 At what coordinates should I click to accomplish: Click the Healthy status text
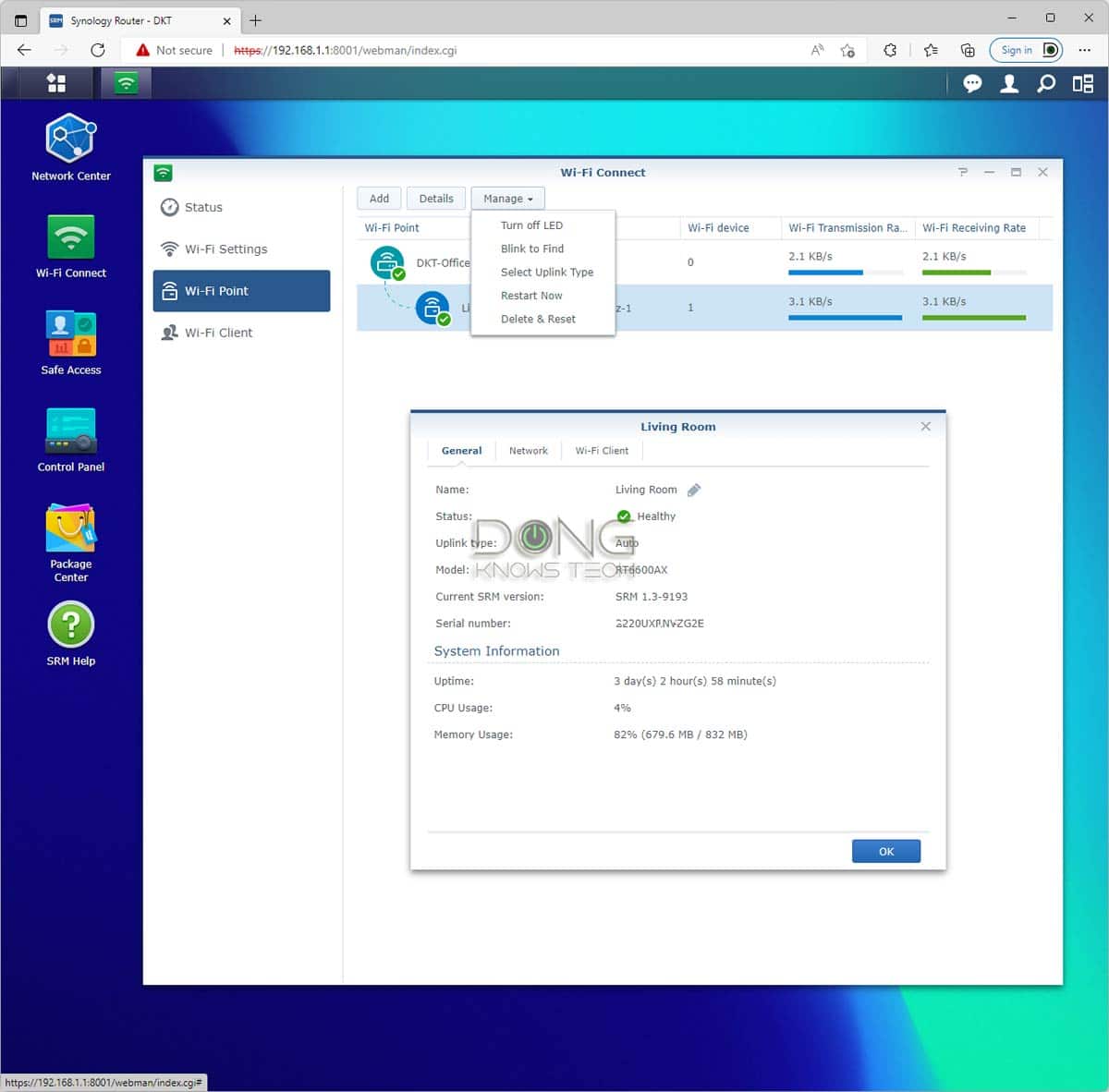click(656, 516)
